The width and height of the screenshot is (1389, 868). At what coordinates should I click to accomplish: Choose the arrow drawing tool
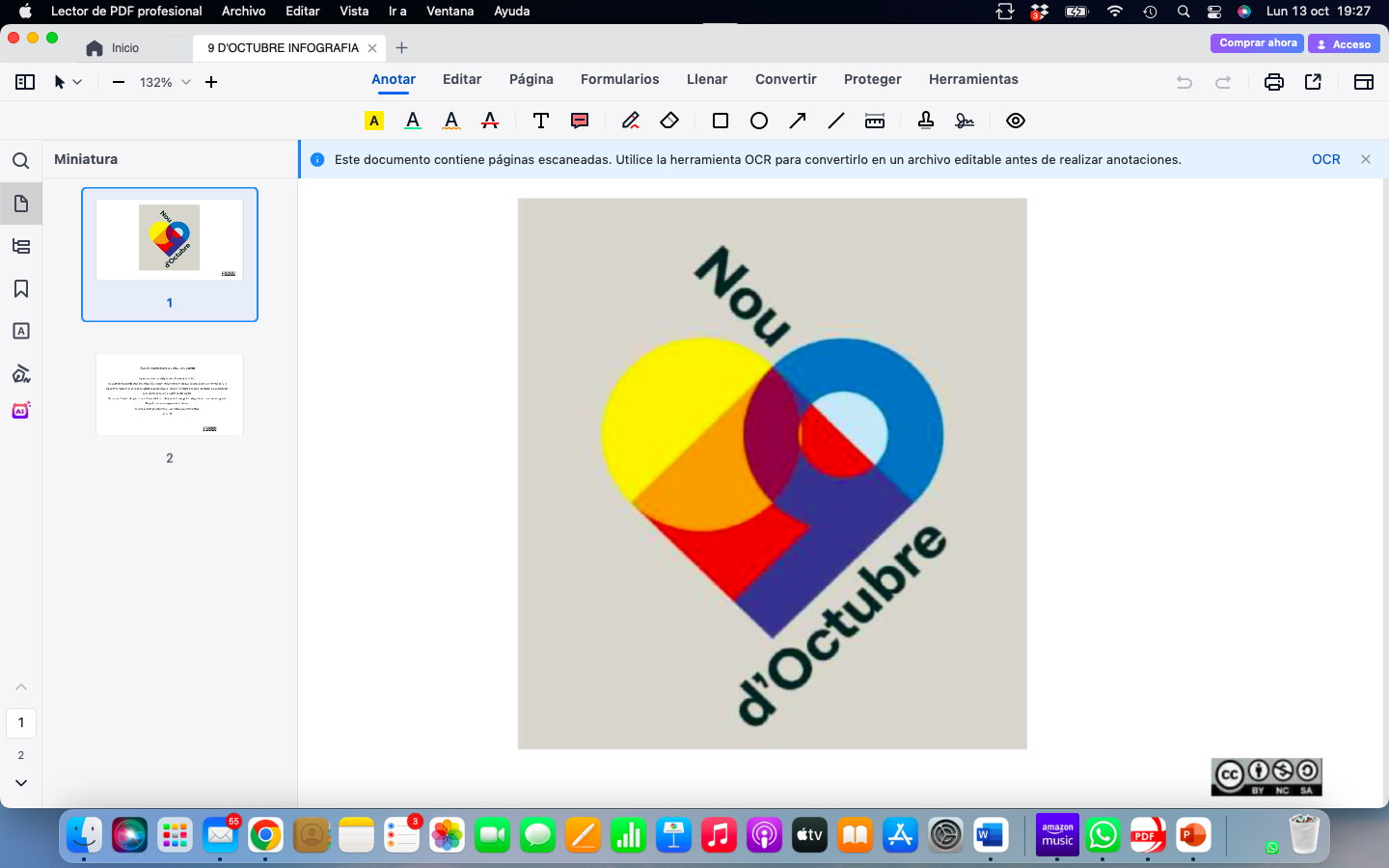click(x=798, y=121)
